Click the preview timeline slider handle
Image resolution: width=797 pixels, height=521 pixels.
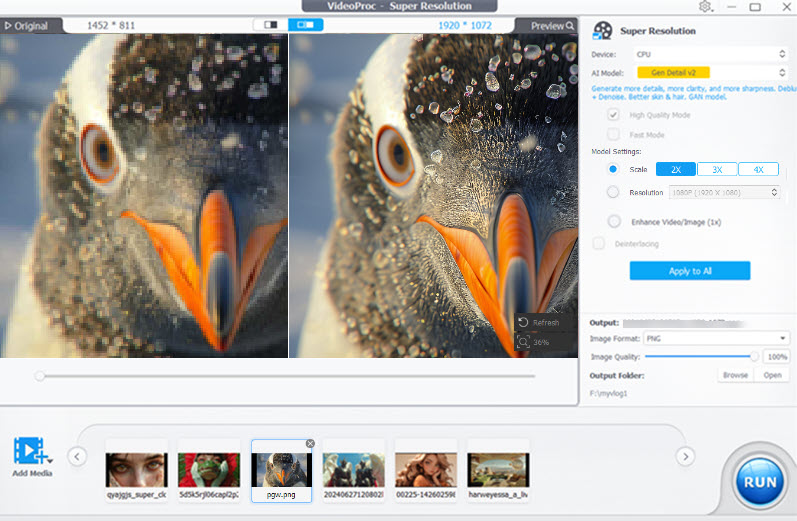(40, 376)
